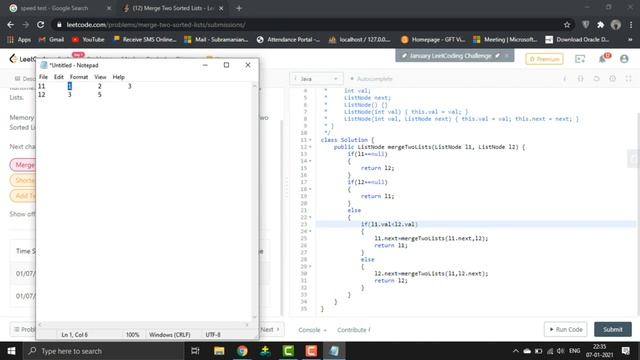640x360 pixels.
Task: Collapse code fold at line 29
Action: point(310,267)
